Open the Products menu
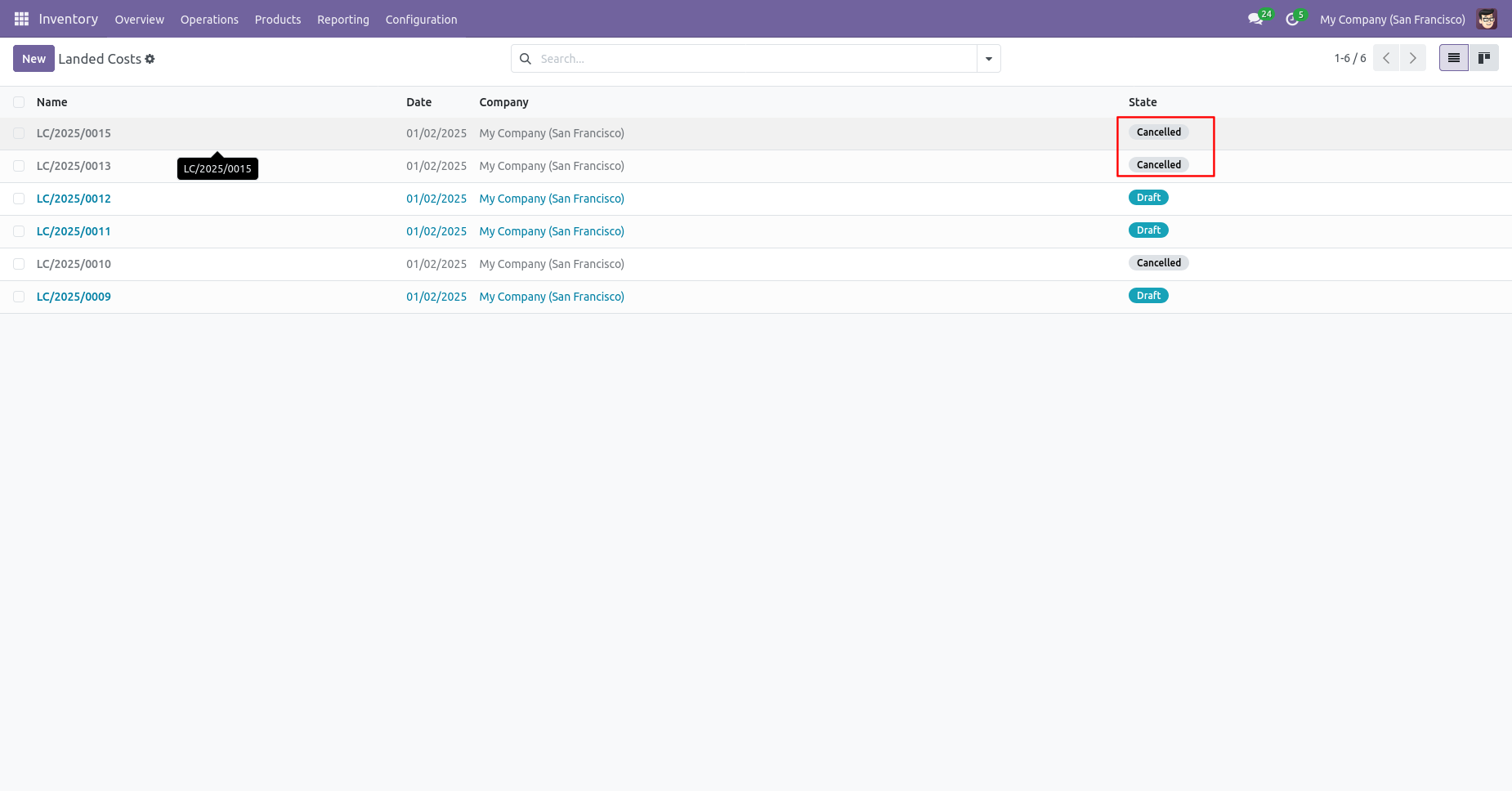The height and width of the screenshot is (791, 1512). (x=278, y=20)
